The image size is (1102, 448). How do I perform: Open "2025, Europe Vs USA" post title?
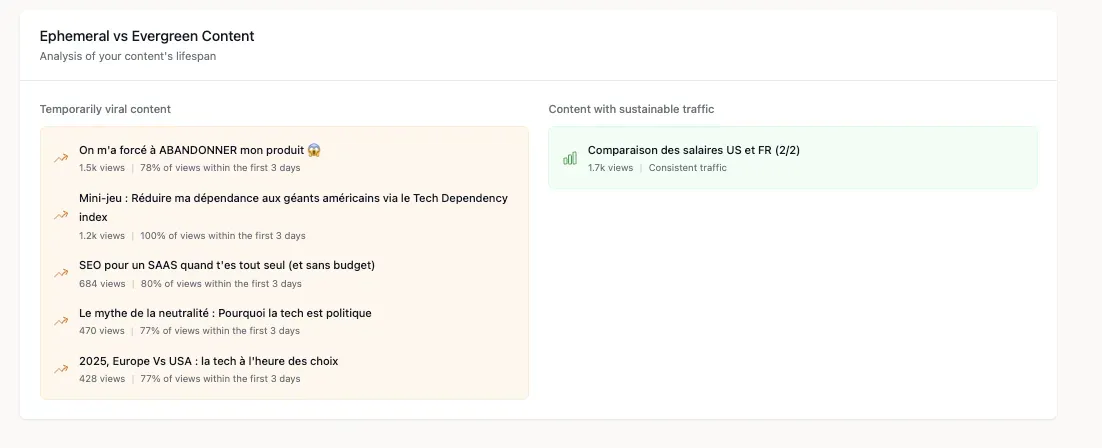click(x=215, y=361)
